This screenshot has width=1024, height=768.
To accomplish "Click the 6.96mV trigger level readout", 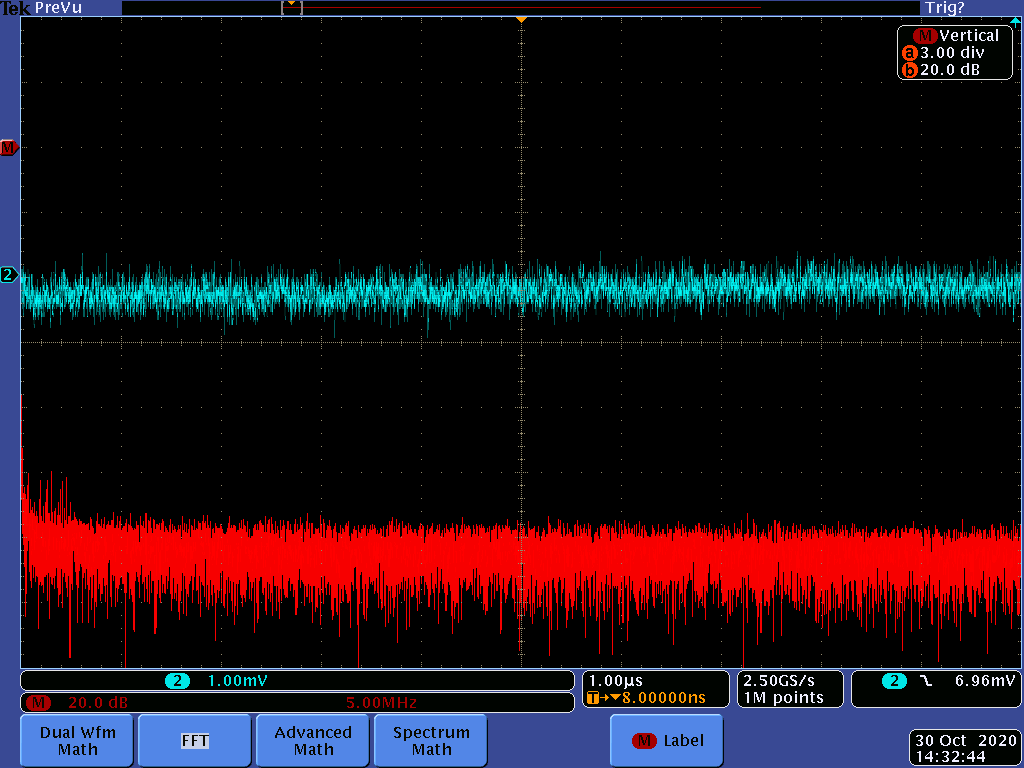I will (x=985, y=681).
